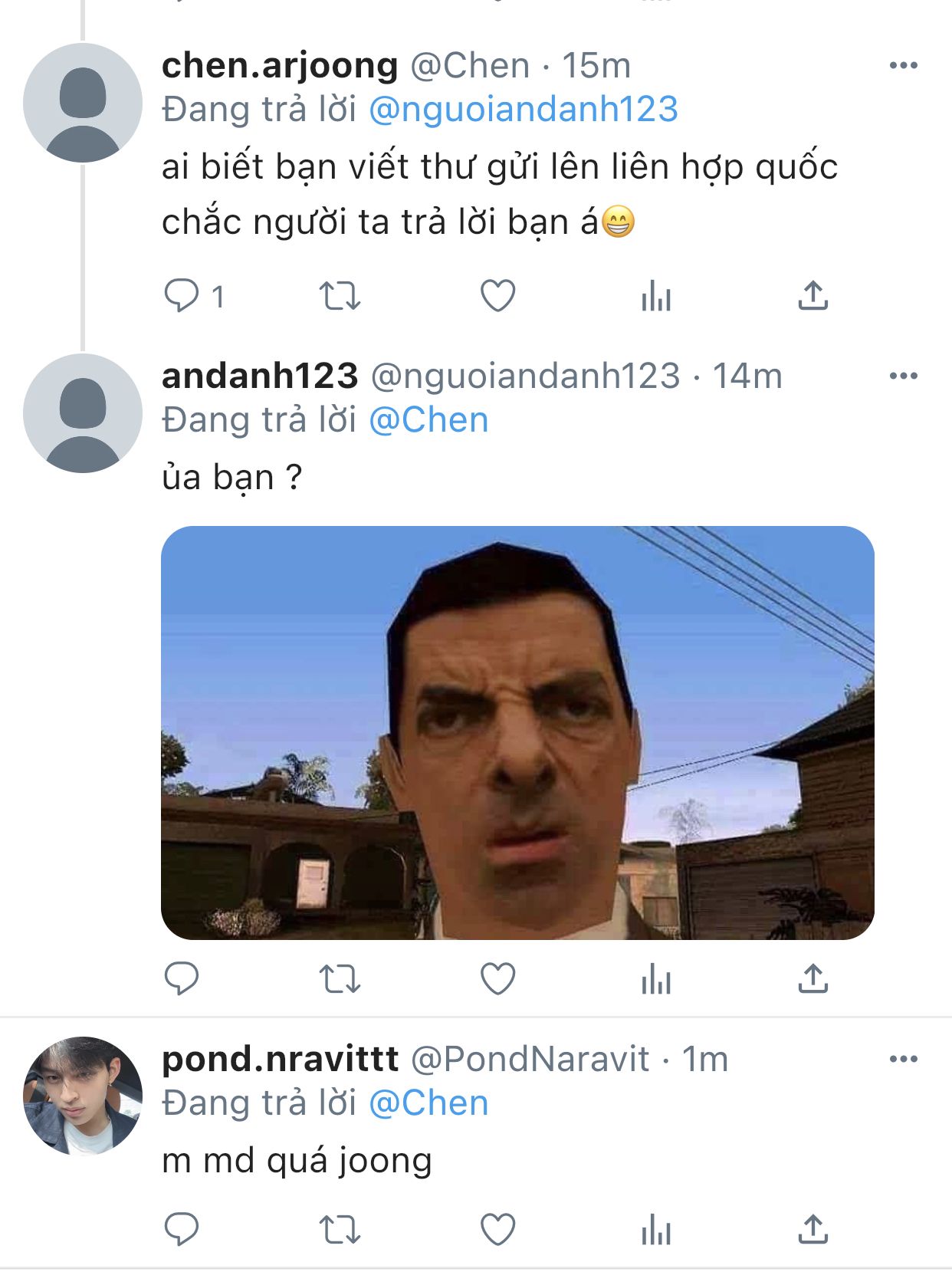Open chen.arjoong's profile name
The image size is (952, 1272).
pyautogui.click(x=280, y=65)
